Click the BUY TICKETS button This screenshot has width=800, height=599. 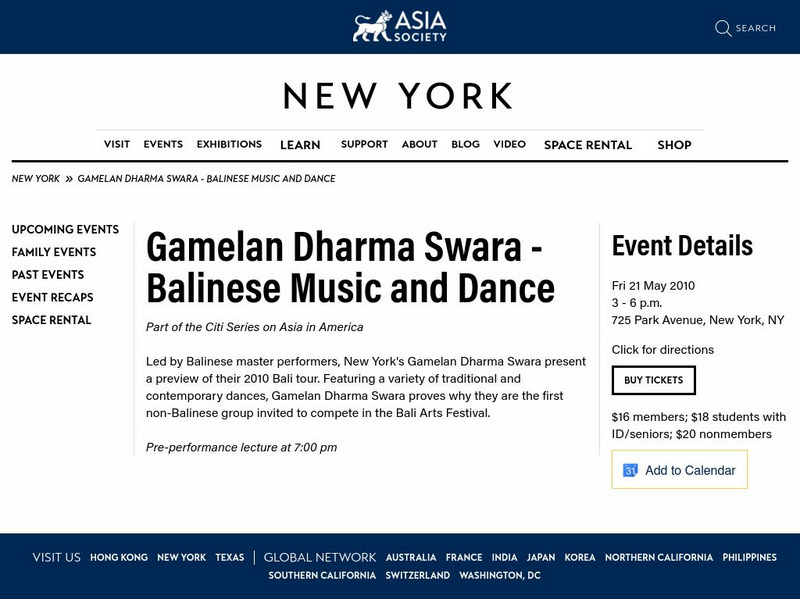tap(653, 380)
